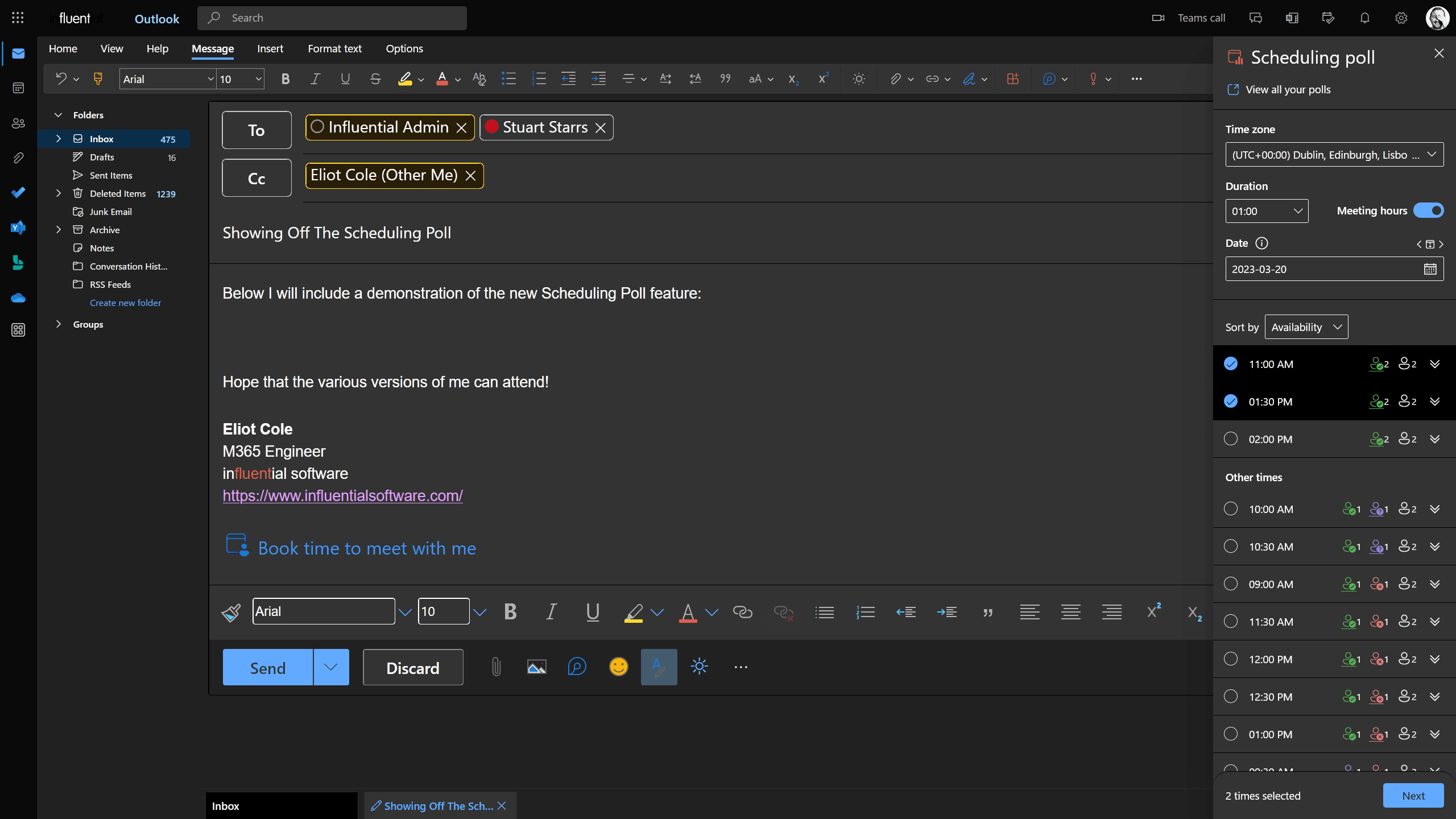Switch to Format text ribbon tab

click(x=334, y=49)
